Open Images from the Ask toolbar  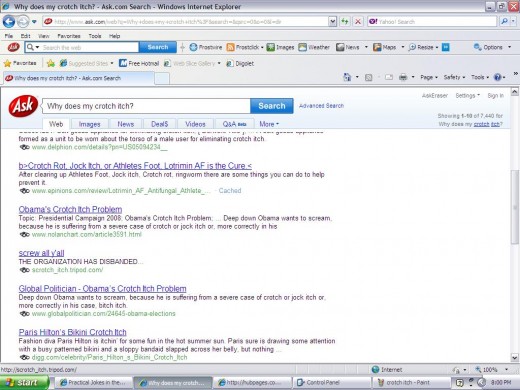point(280,47)
